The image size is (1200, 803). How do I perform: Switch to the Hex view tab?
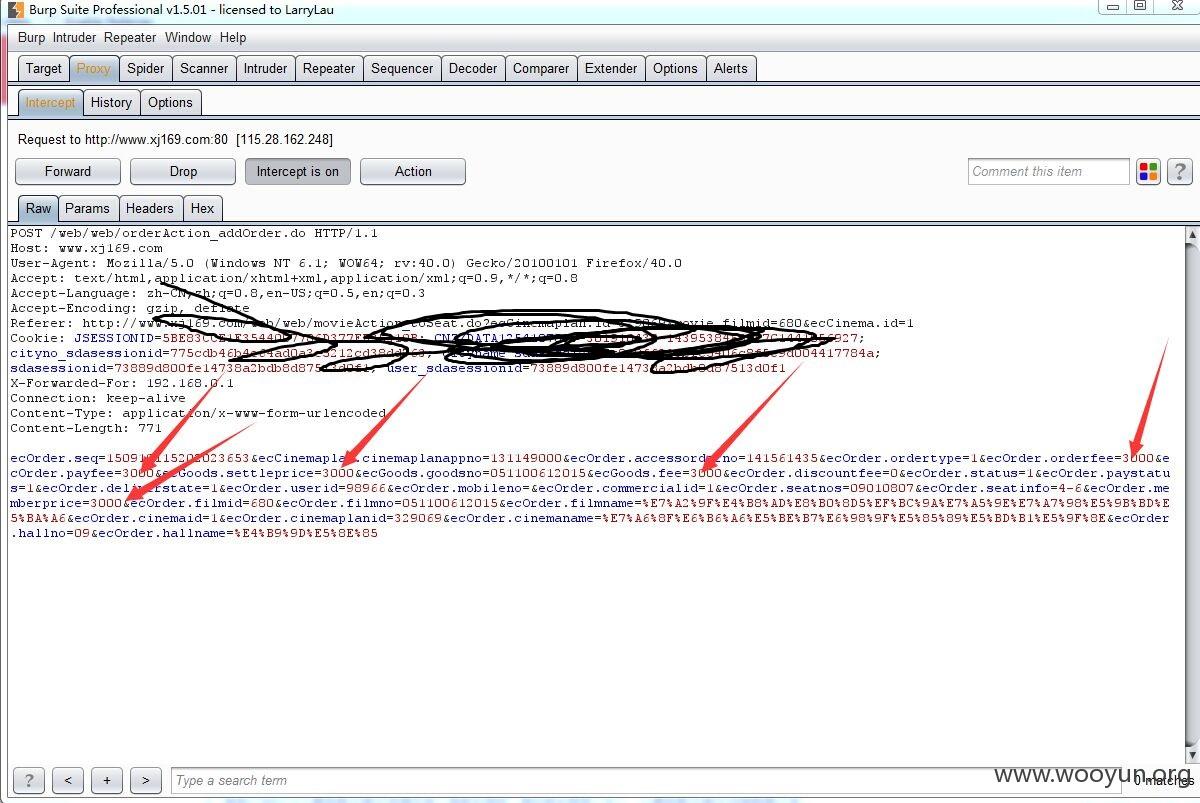point(202,208)
